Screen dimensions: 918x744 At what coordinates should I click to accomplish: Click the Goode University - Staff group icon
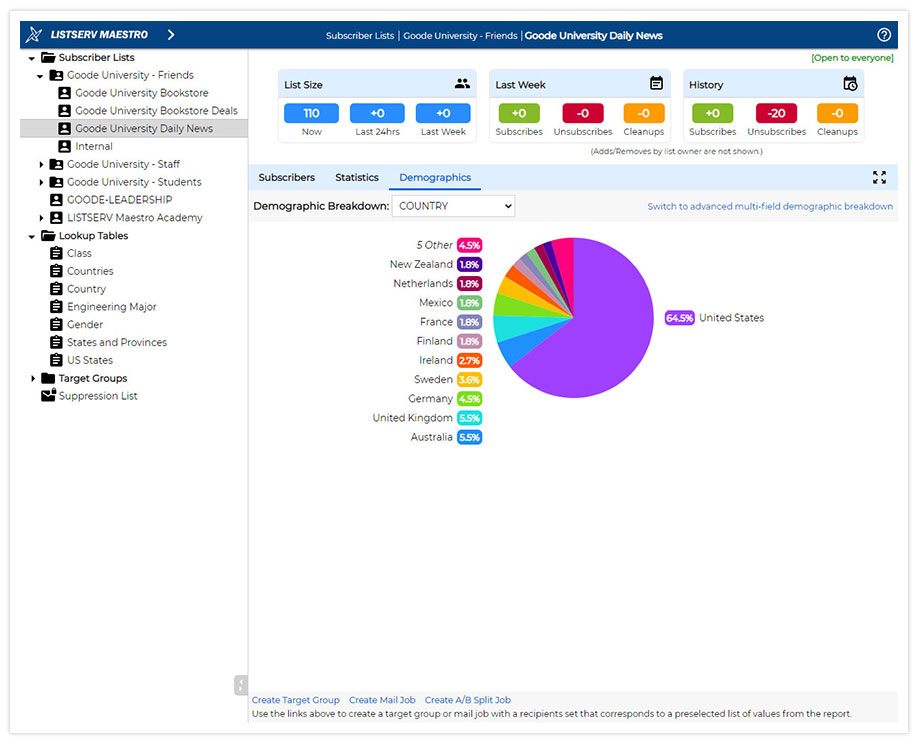coord(56,164)
